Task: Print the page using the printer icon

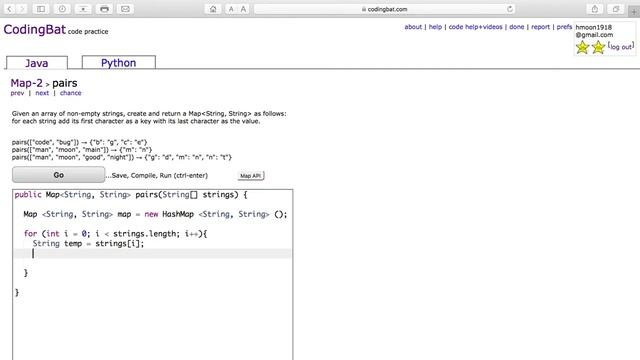Action: (104, 9)
